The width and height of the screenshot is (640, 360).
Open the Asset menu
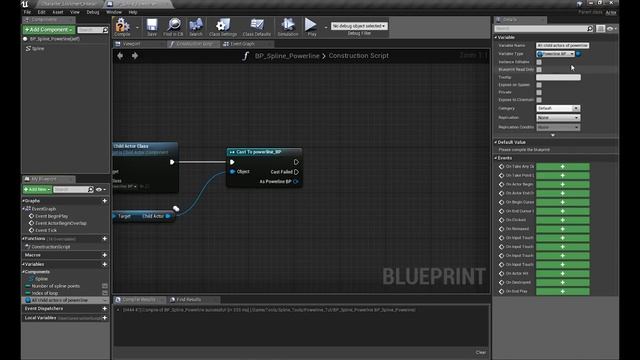tap(58, 12)
